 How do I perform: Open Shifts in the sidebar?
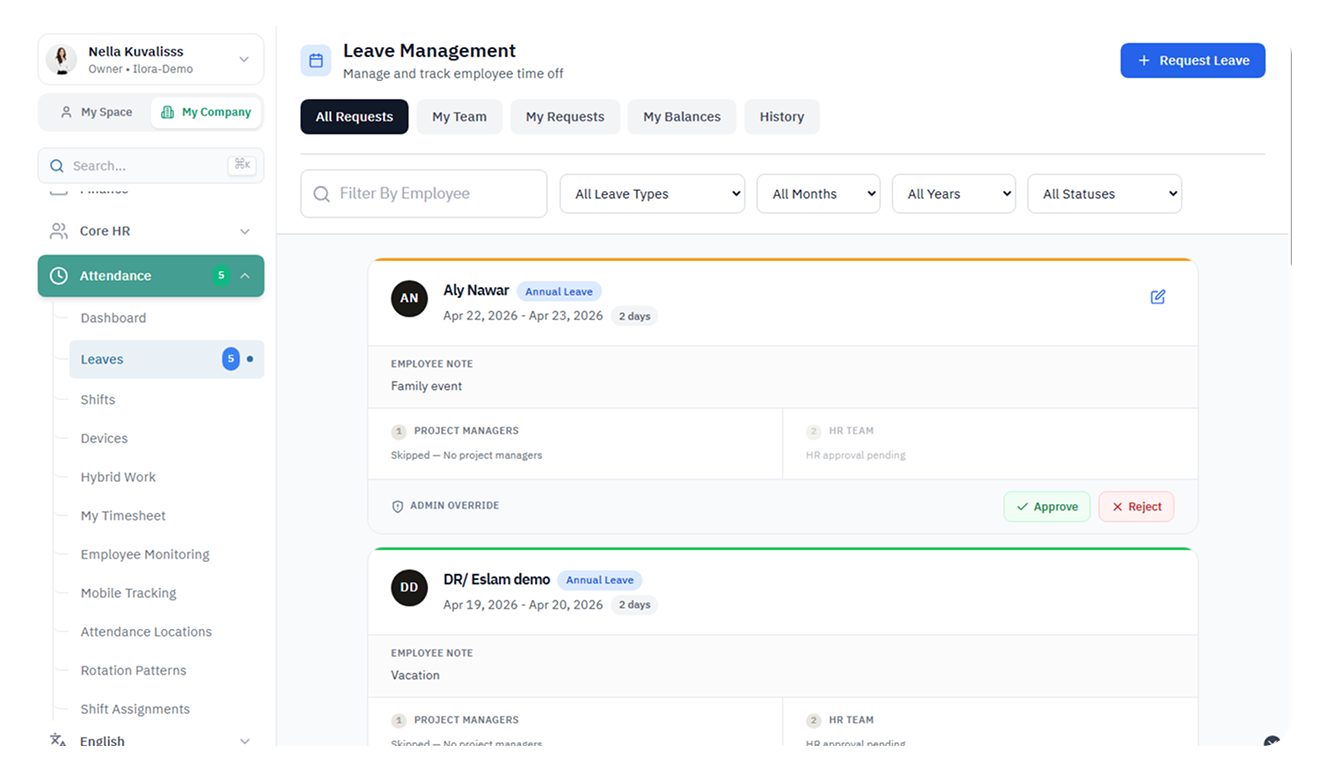98,399
